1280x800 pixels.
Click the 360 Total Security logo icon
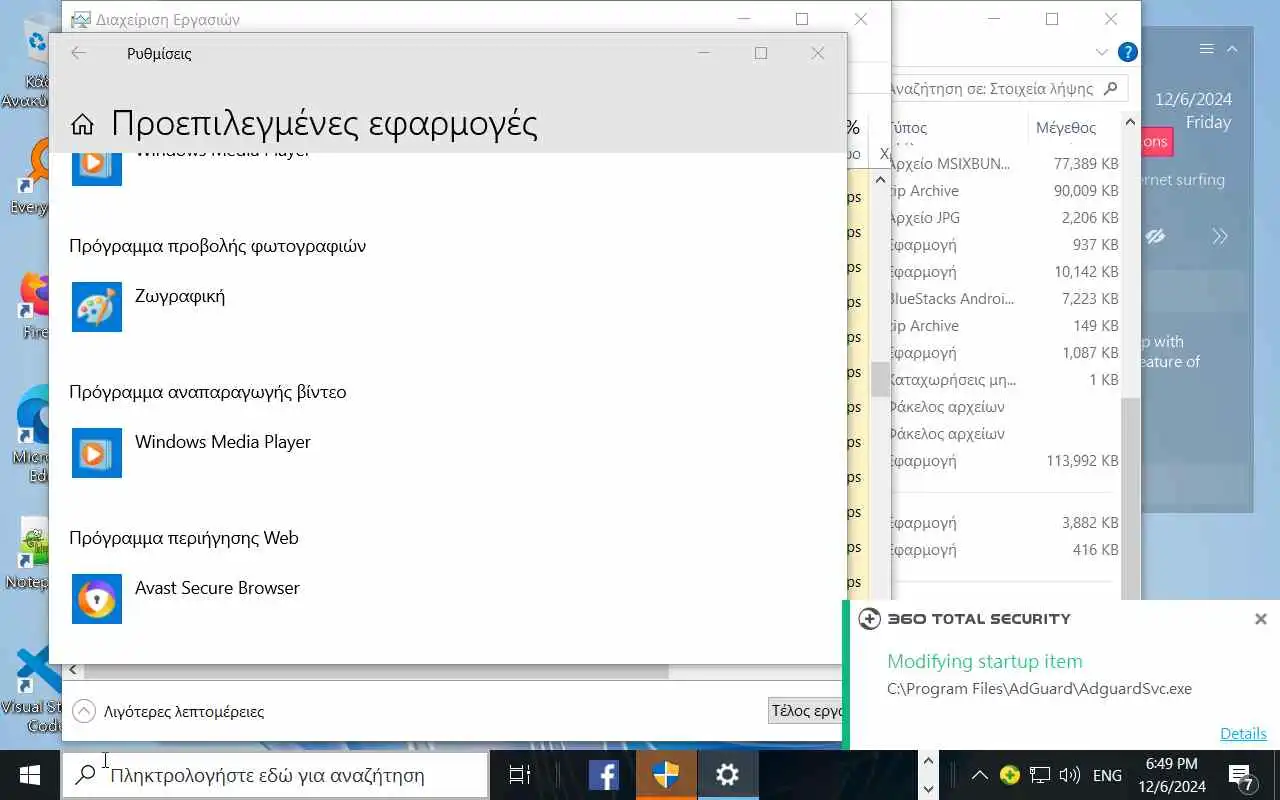870,619
